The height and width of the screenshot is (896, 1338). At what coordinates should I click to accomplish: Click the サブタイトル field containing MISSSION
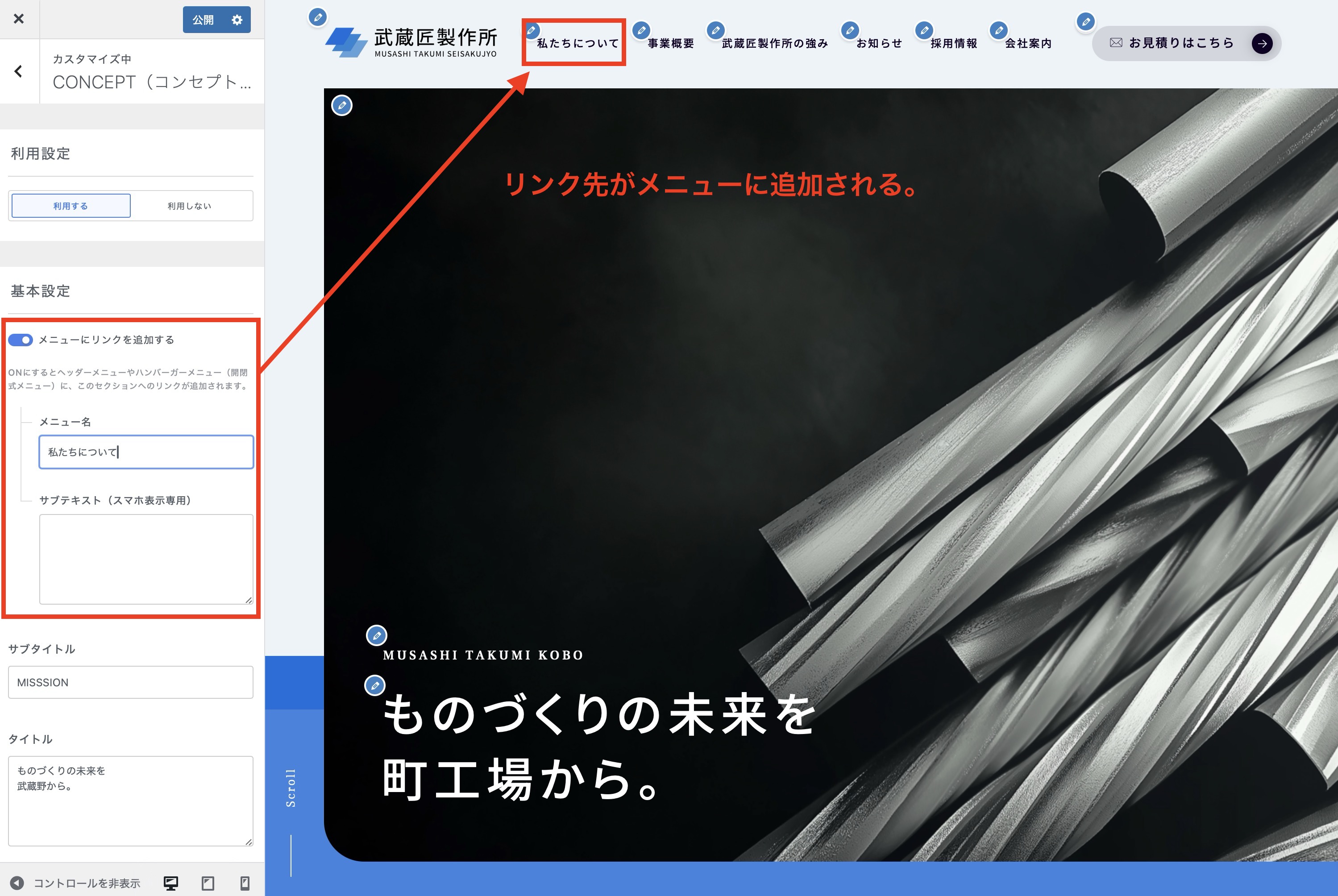pyautogui.click(x=130, y=682)
